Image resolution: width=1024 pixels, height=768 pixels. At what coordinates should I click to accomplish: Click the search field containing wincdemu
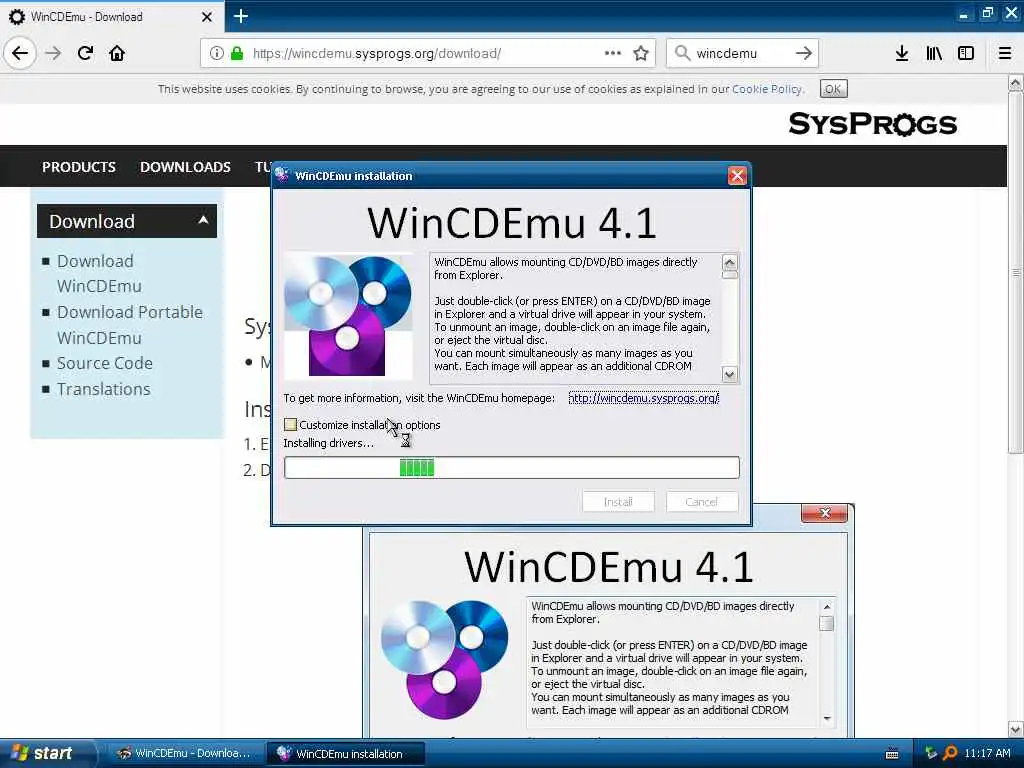pyautogui.click(x=743, y=53)
